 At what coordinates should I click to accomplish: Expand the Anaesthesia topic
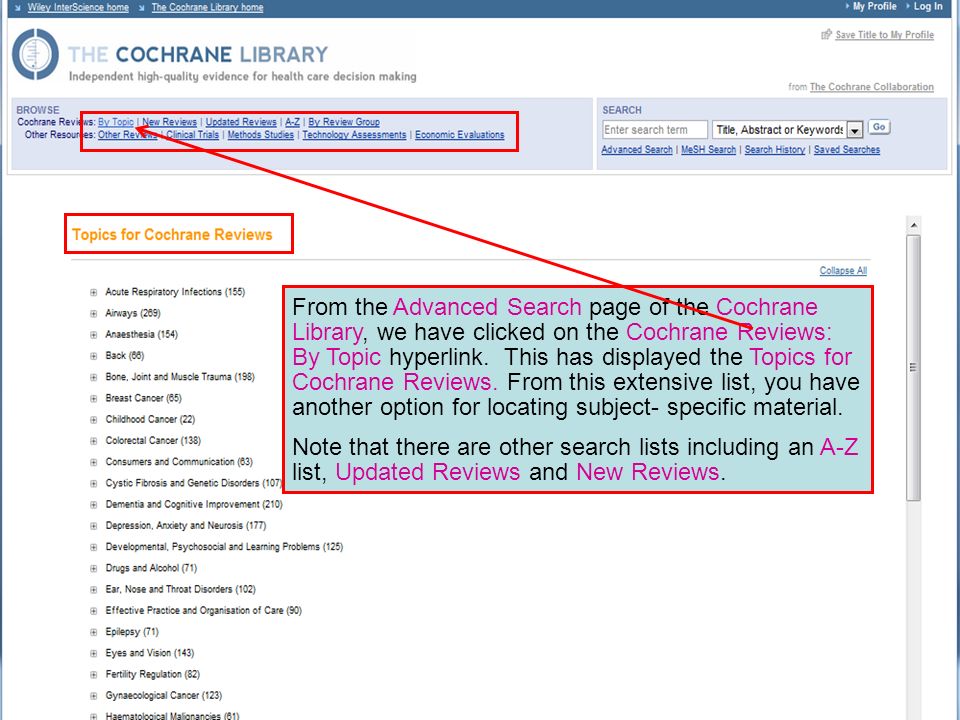(x=94, y=335)
